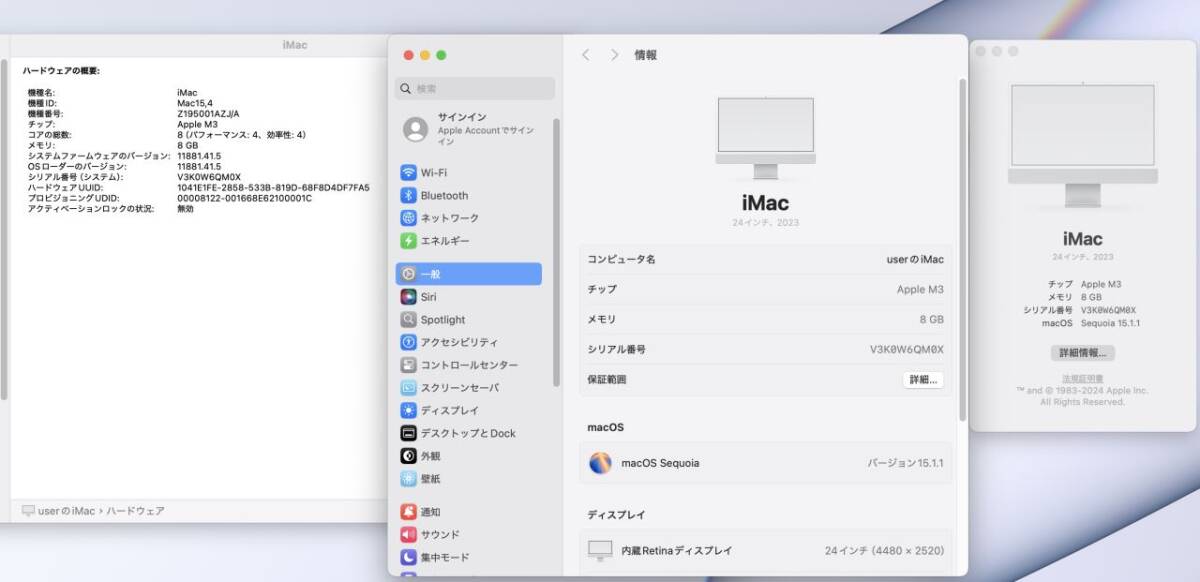The width and height of the screenshot is (1200, 582).
Task: Select the 一般 label in the sidebar
Action: [430, 274]
